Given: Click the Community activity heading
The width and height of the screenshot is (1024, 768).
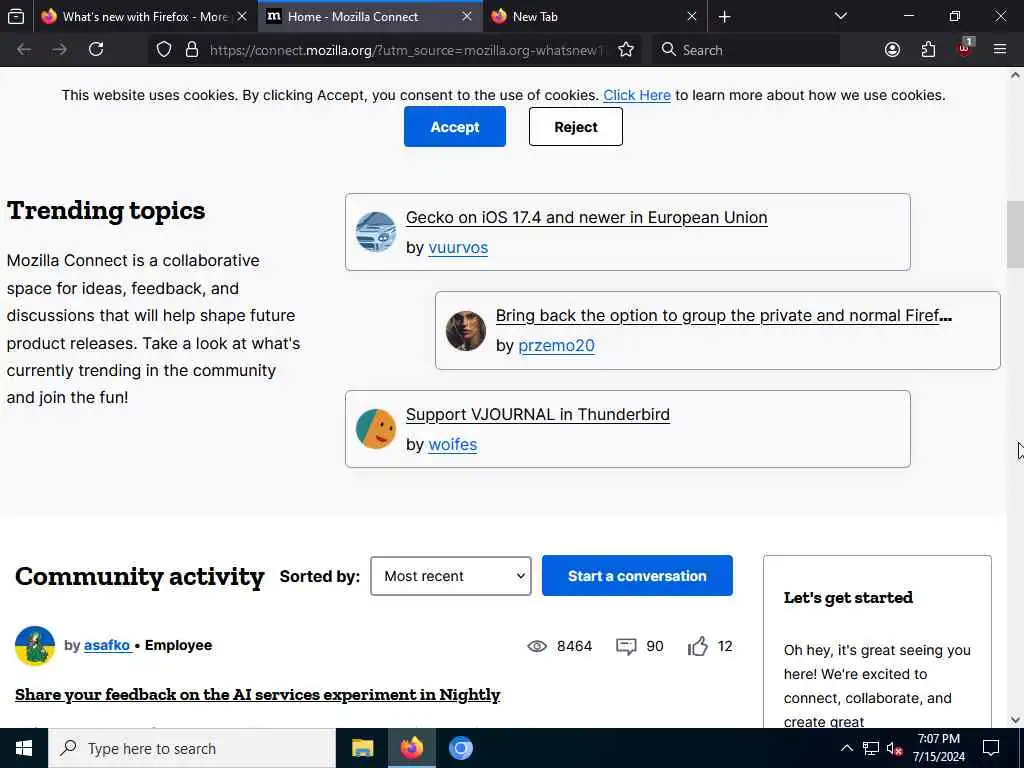Looking at the screenshot, I should [x=140, y=576].
